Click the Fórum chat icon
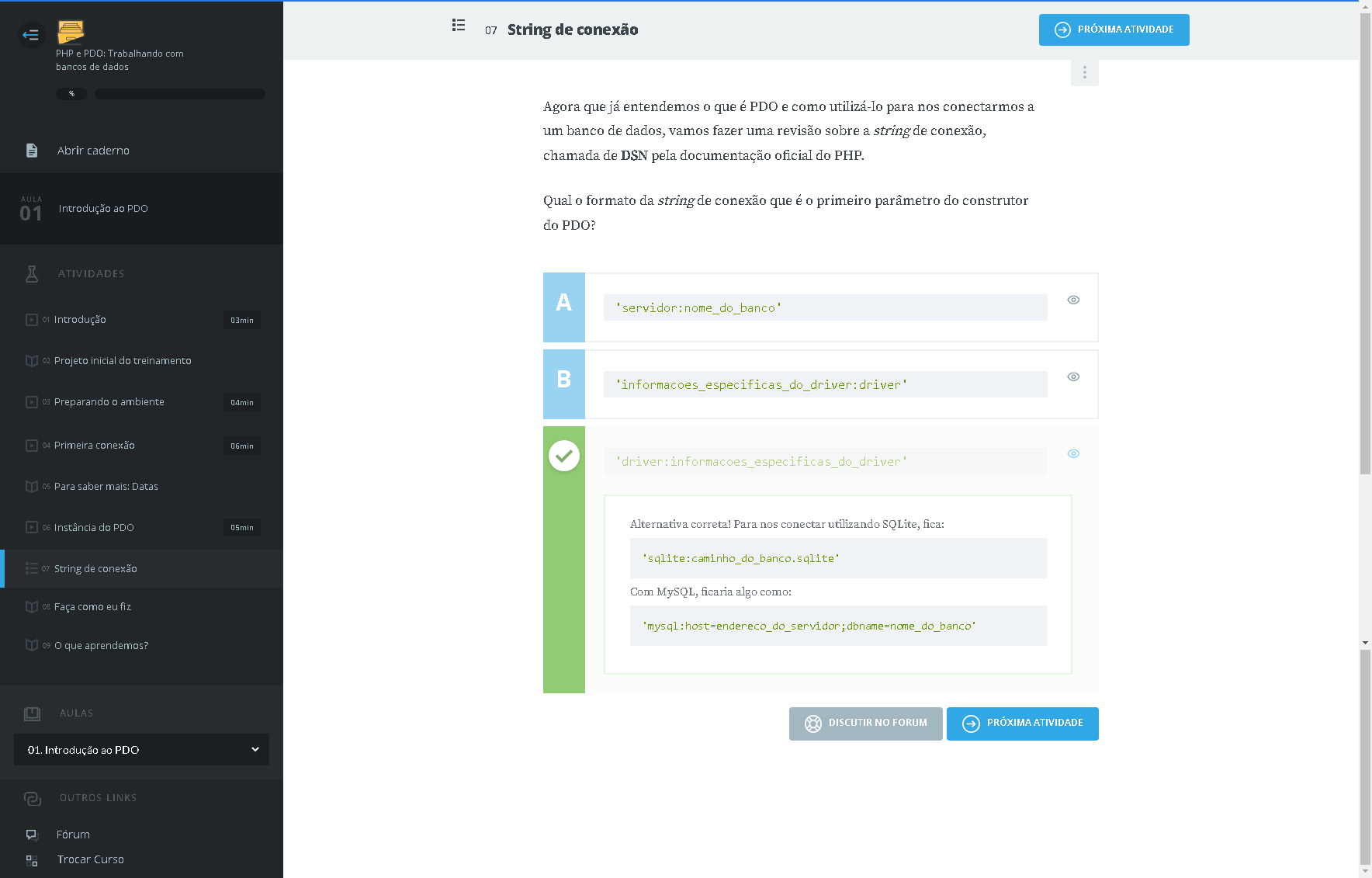This screenshot has width=1372, height=878. (32, 835)
